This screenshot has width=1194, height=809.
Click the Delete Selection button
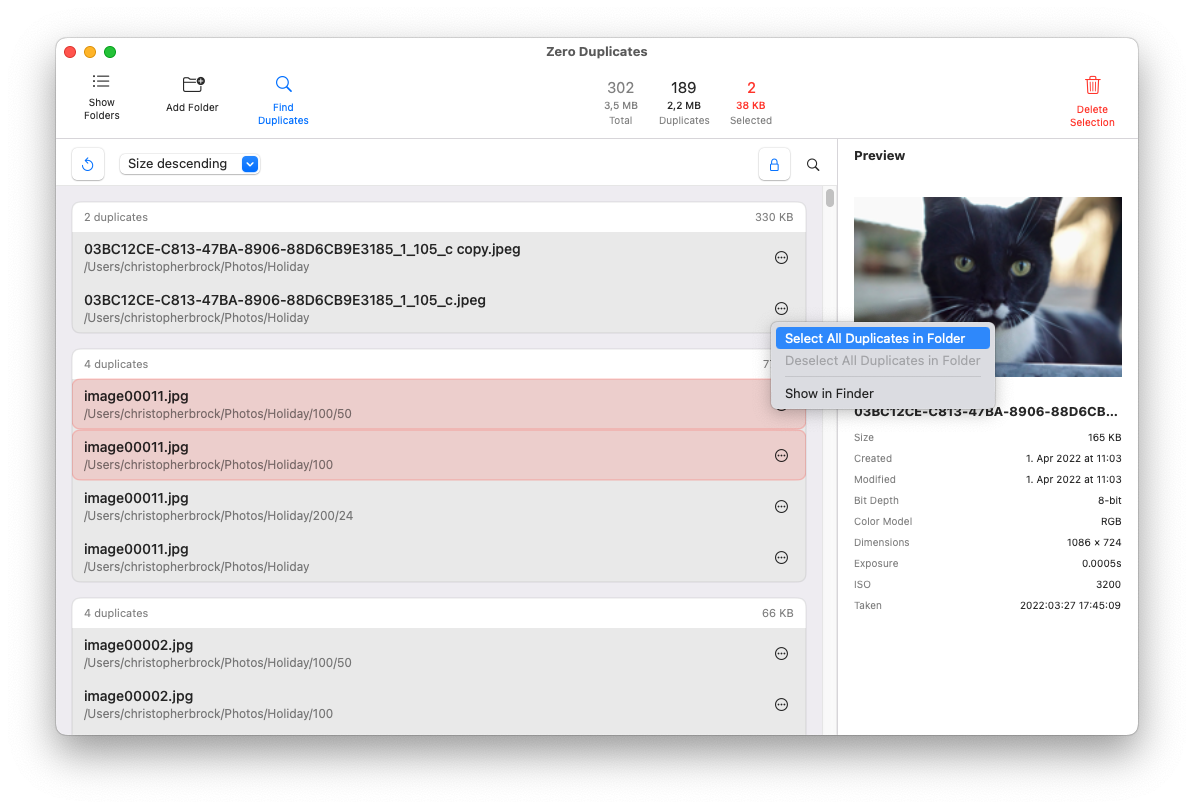[x=1092, y=98]
